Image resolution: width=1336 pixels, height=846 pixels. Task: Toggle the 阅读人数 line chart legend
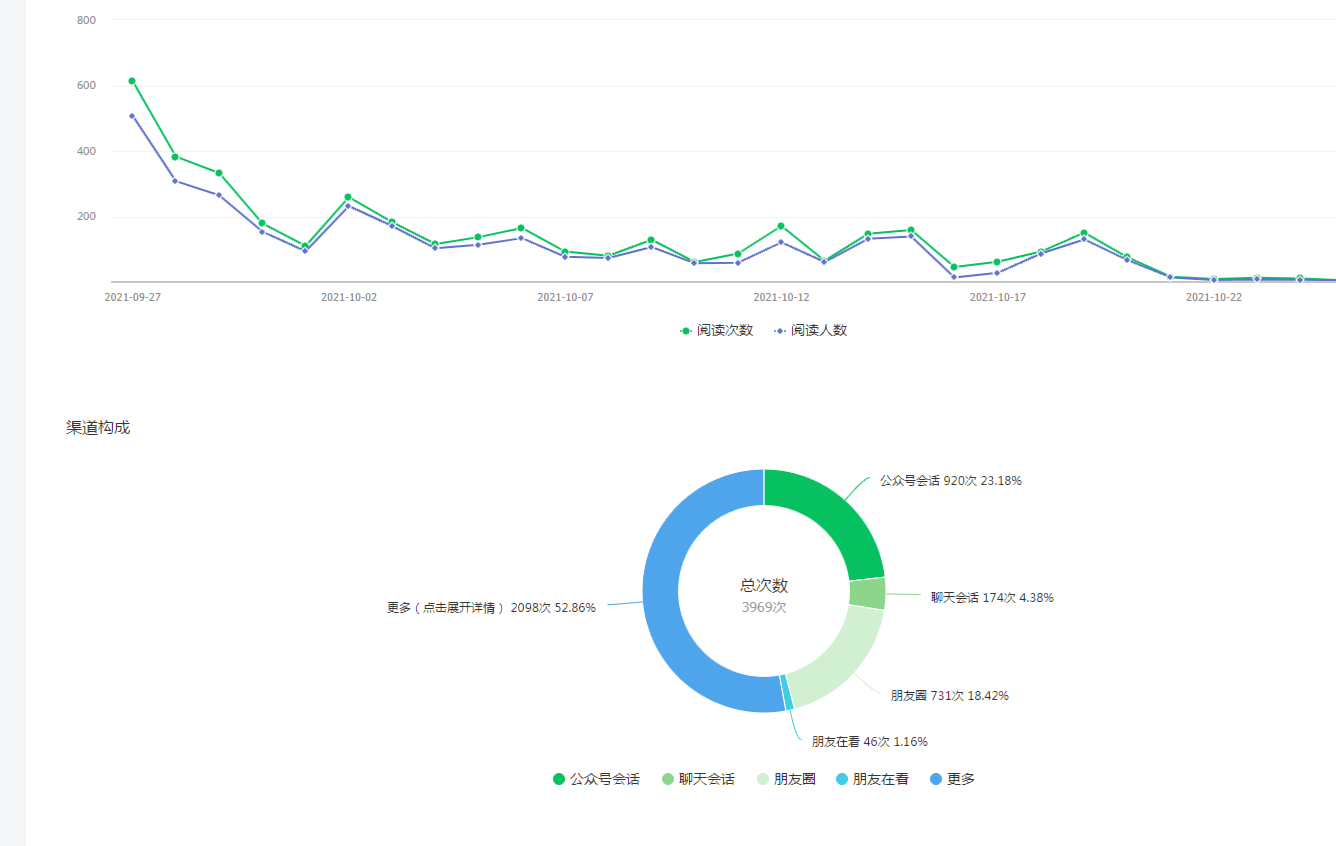(810, 330)
